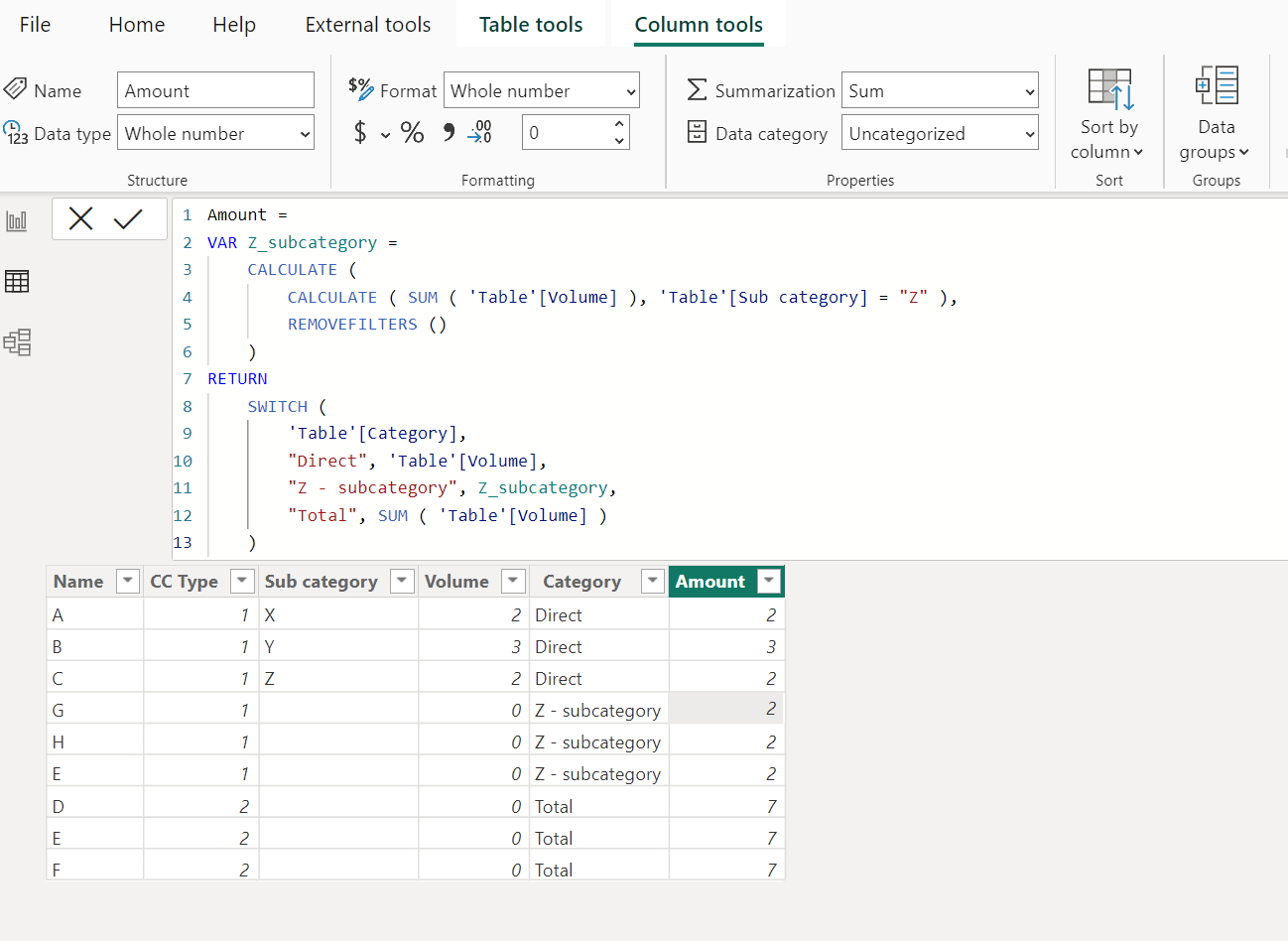Expand the Data category dropdown
The height and width of the screenshot is (941, 1288).
(940, 133)
